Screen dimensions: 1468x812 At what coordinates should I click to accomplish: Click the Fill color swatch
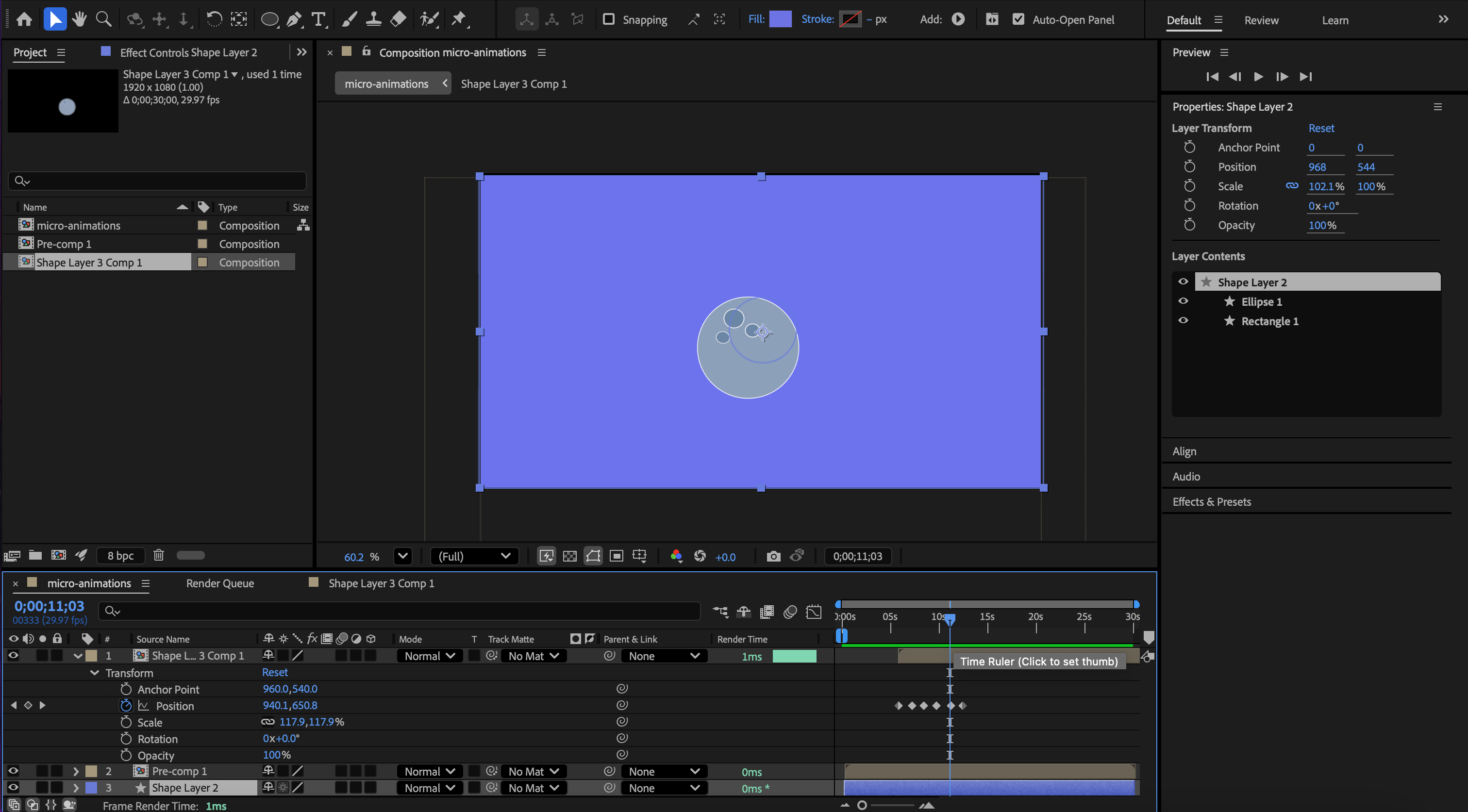[x=780, y=19]
